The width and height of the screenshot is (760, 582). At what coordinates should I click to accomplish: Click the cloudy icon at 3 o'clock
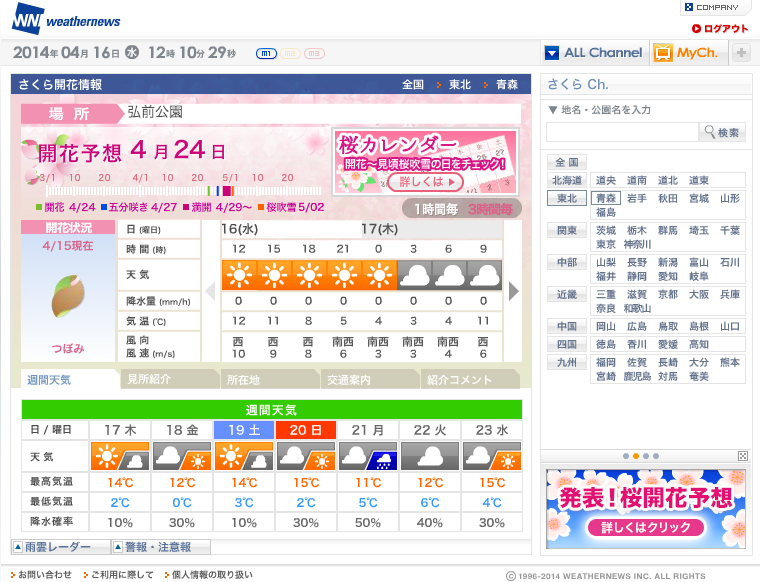point(414,275)
